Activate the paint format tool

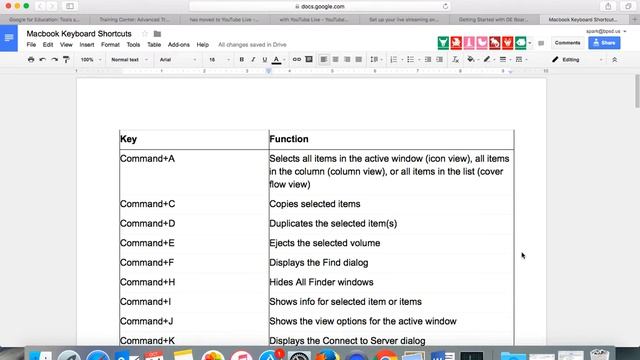point(66,60)
